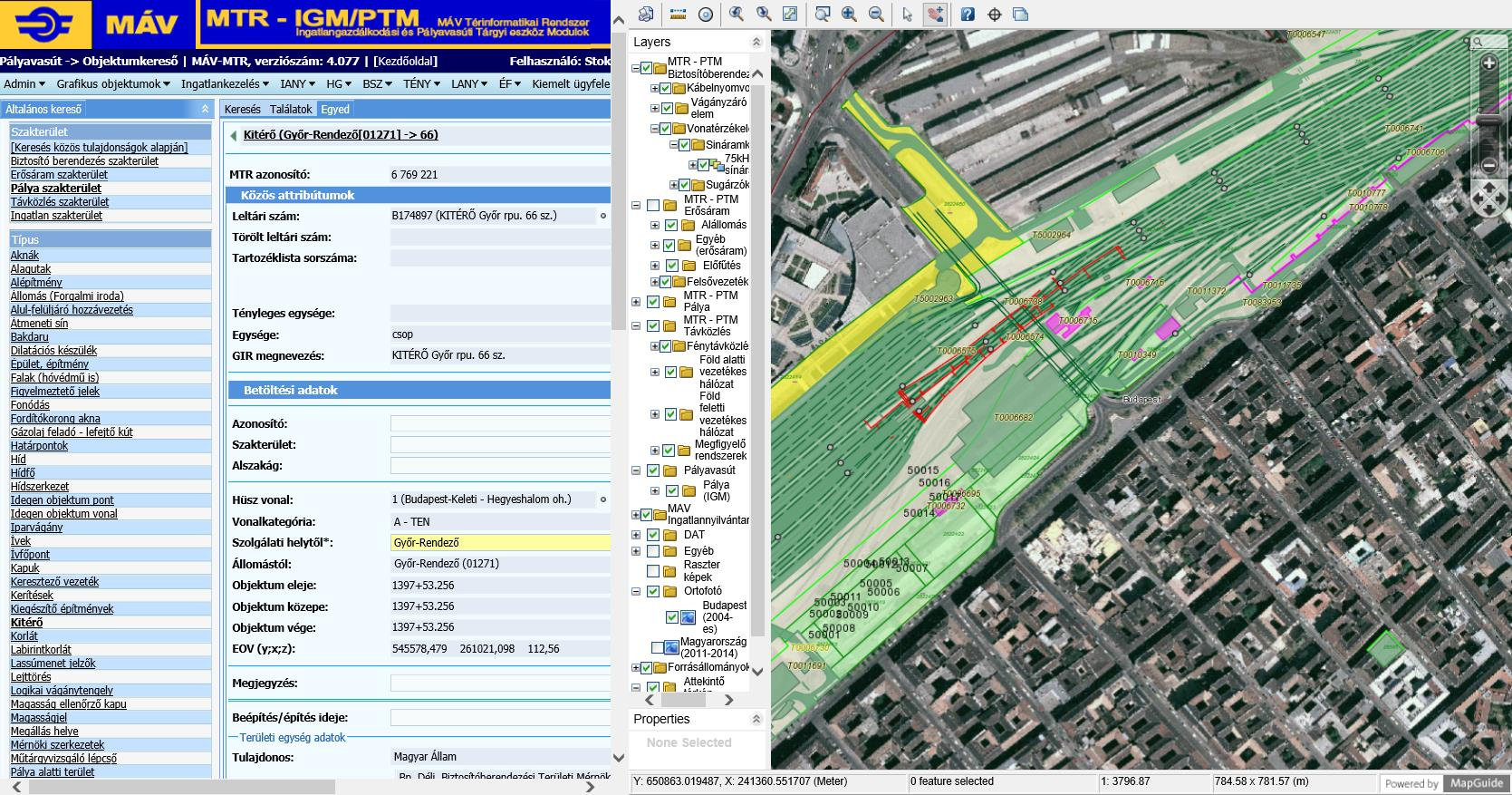Toggle the DAT layer checkbox
Viewport: 1512px width, 795px height.
(653, 535)
